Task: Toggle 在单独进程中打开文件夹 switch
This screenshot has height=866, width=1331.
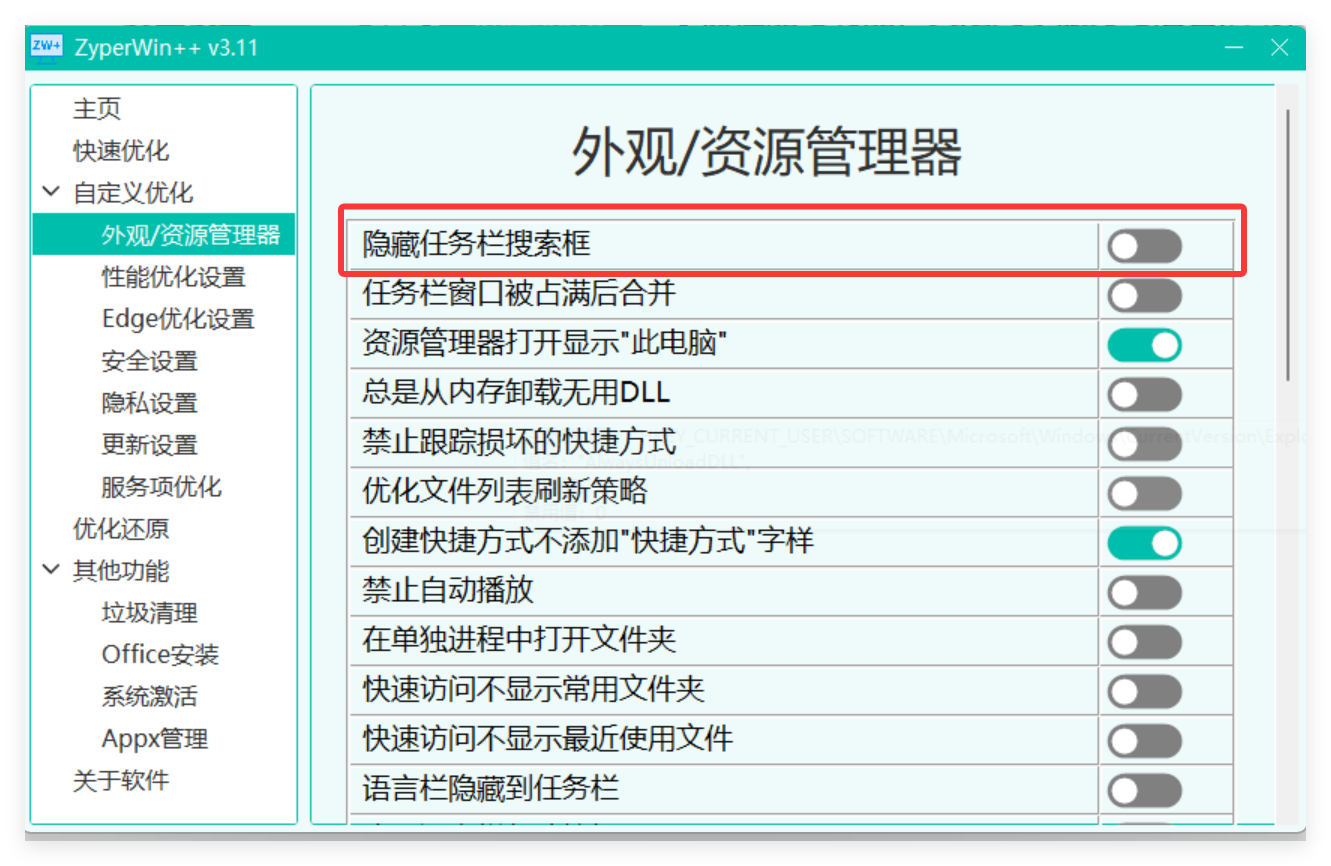Action: (1145, 642)
